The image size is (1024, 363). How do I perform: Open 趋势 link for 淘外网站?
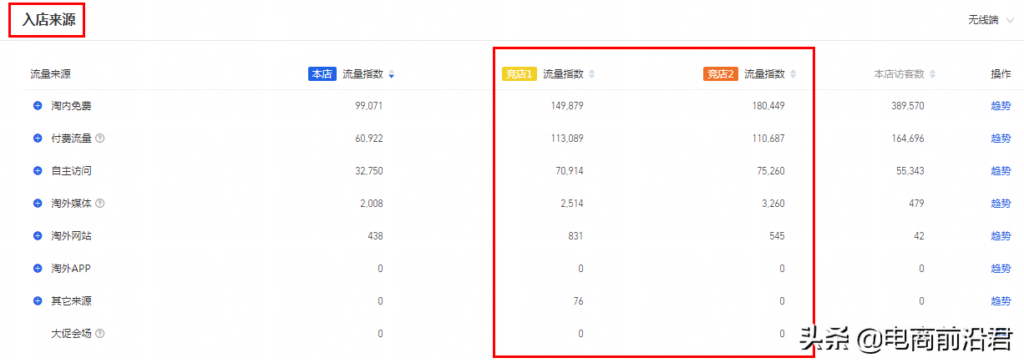click(x=1000, y=236)
